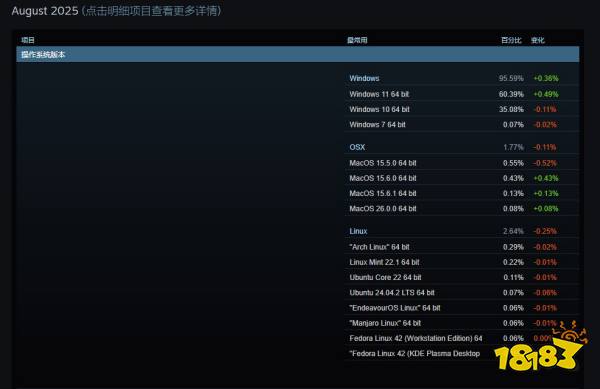
Task: Click the +0.36% Windows change value
Action: (x=546, y=78)
